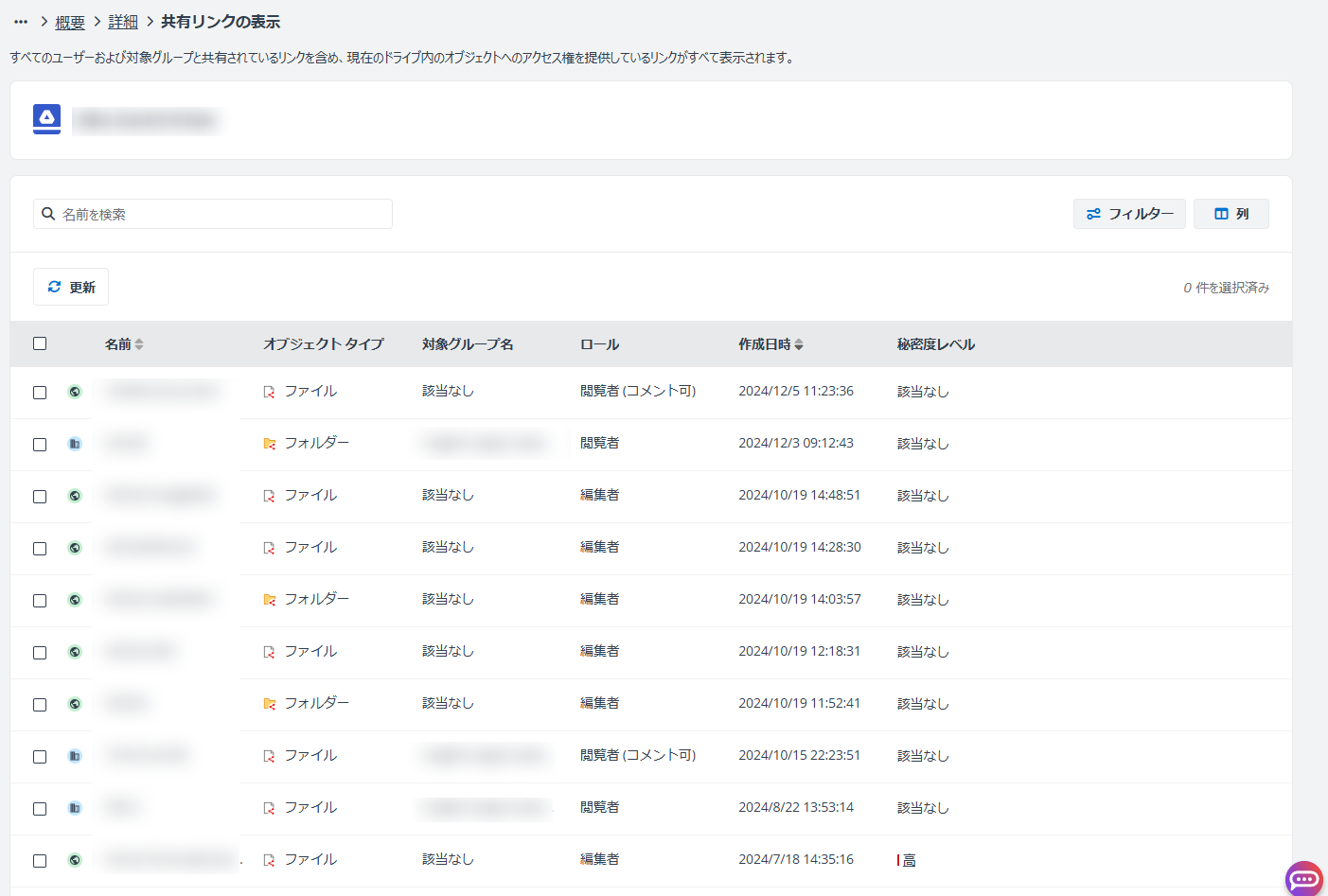Click the 秘密度レベル column header

coord(936,344)
